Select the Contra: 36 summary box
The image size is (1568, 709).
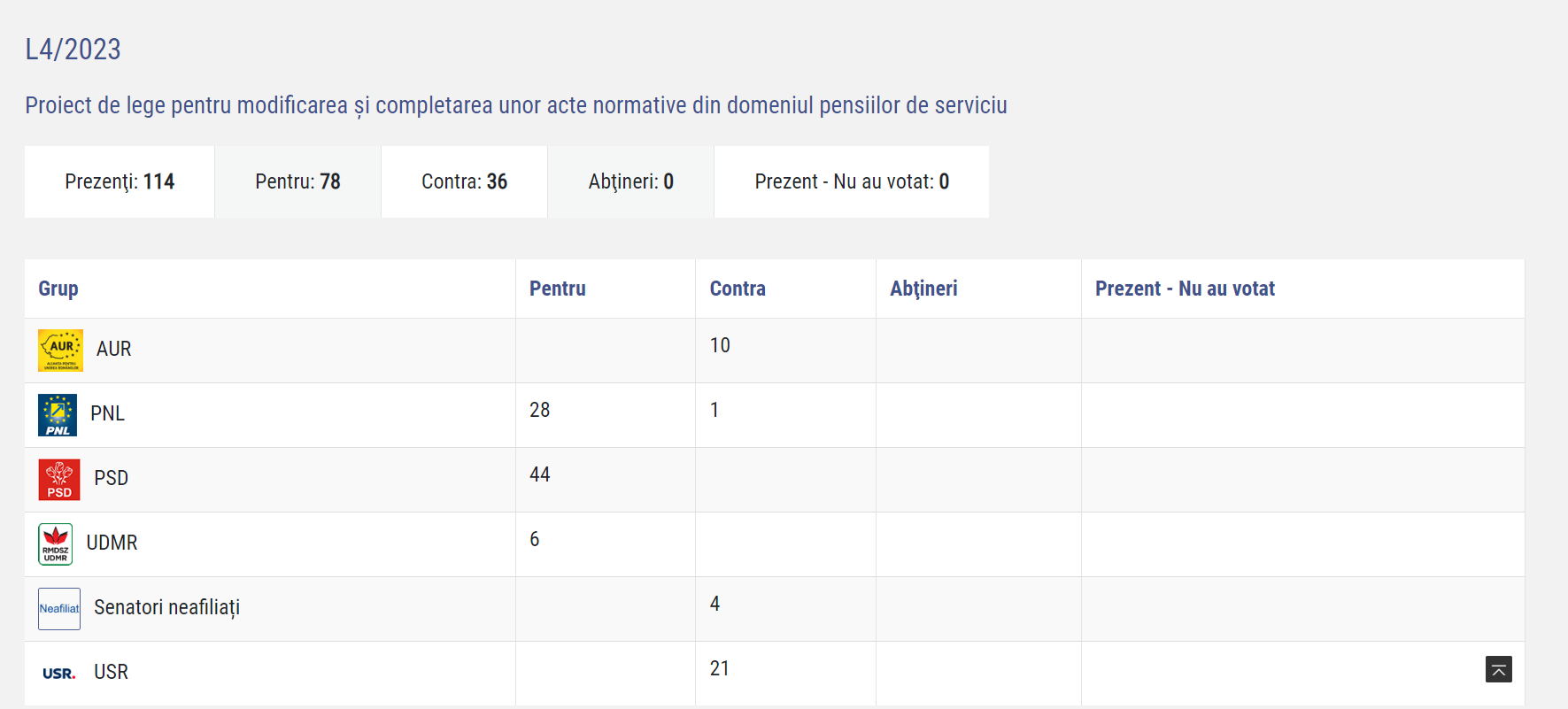464,182
